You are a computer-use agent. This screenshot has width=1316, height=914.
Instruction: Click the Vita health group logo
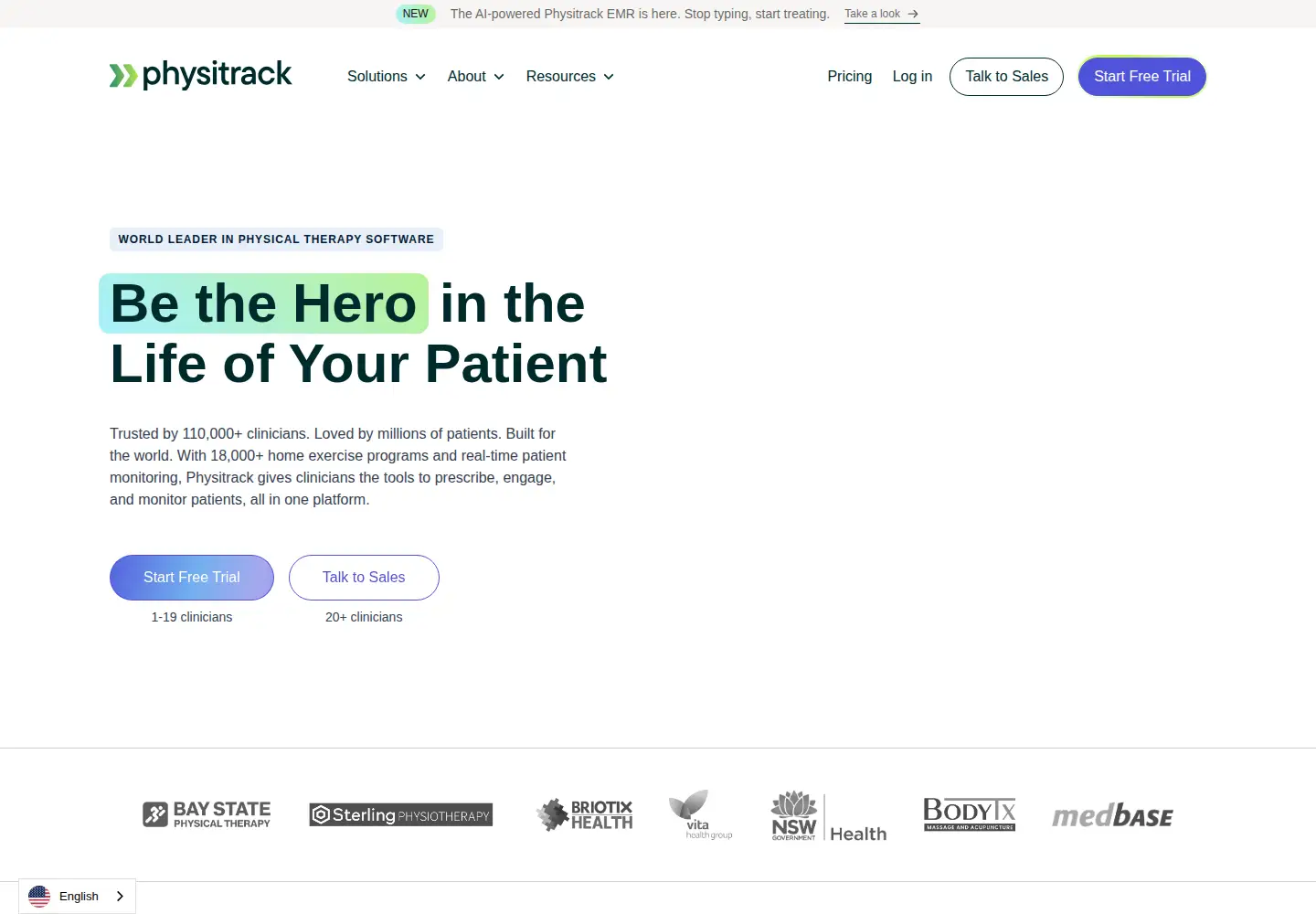click(x=700, y=814)
